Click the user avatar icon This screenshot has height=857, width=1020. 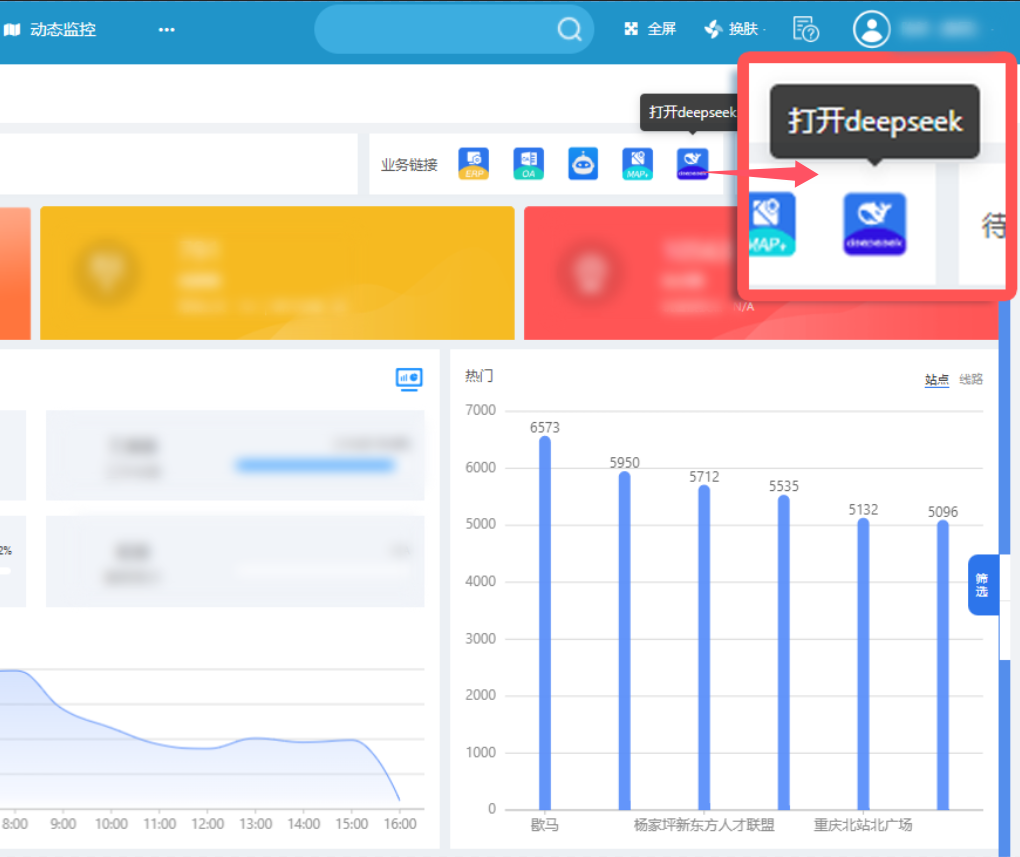point(871,29)
